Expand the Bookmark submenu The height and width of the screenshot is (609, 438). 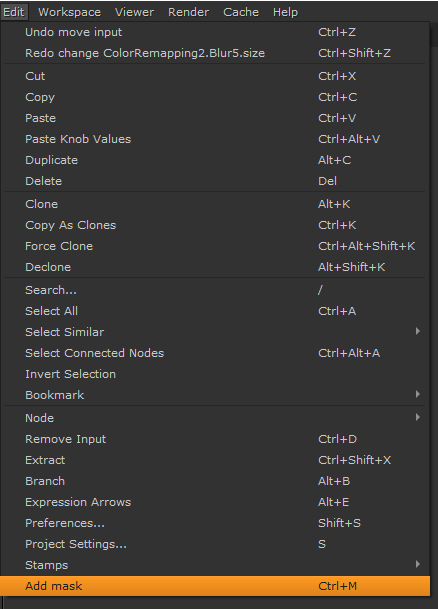coord(215,395)
